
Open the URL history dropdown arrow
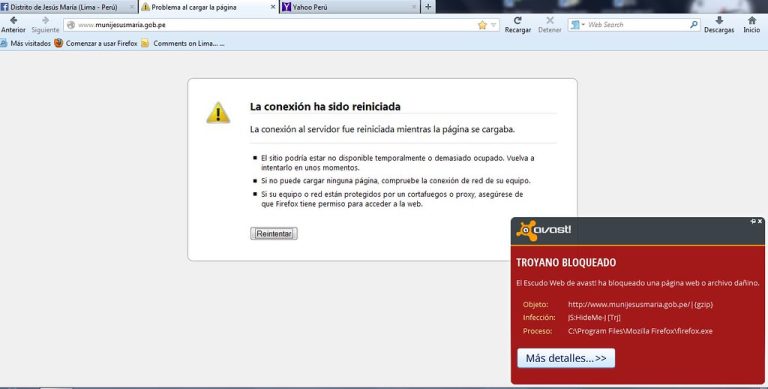coord(493,25)
